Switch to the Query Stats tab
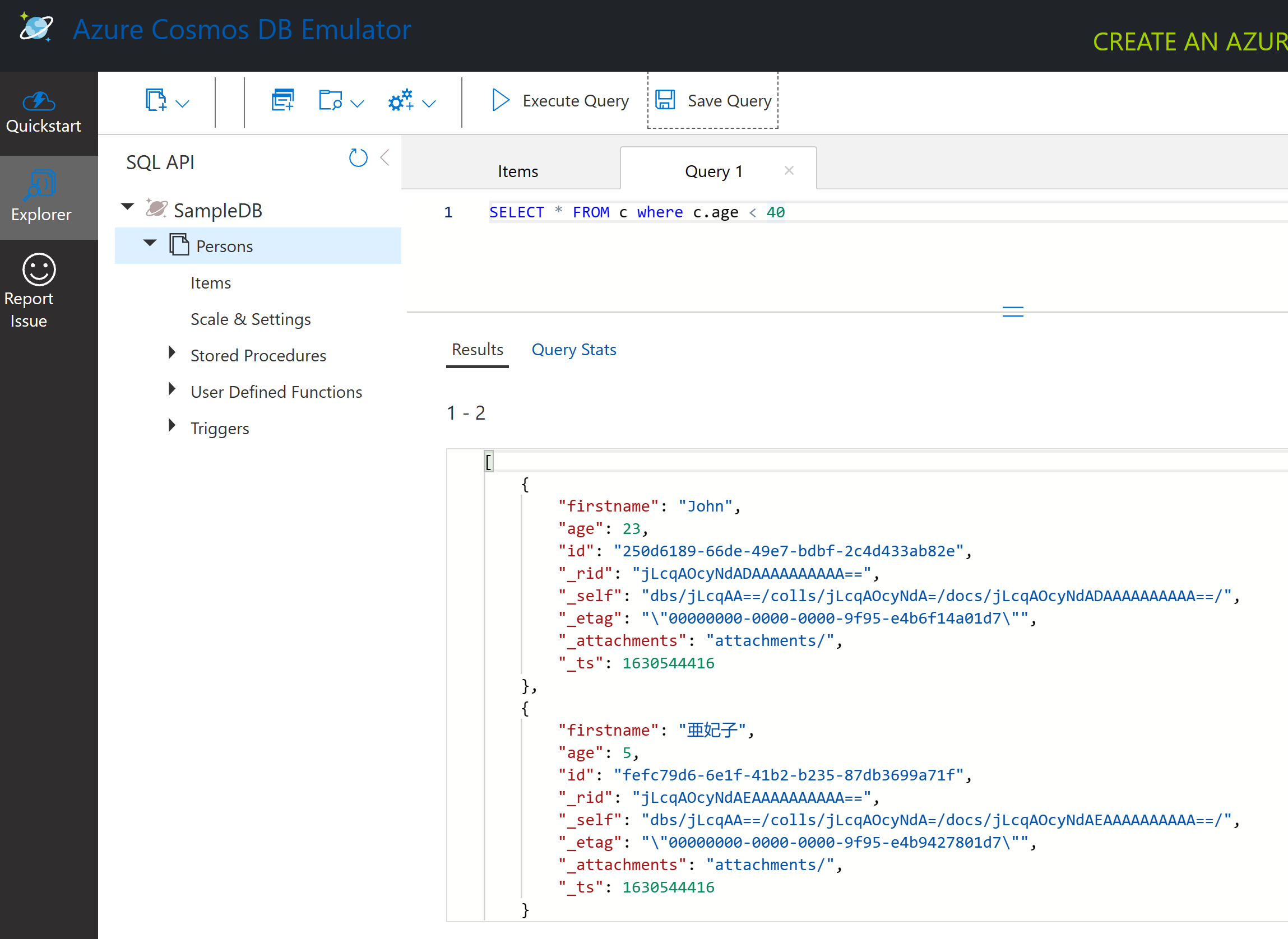This screenshot has height=939, width=1288. click(x=573, y=350)
